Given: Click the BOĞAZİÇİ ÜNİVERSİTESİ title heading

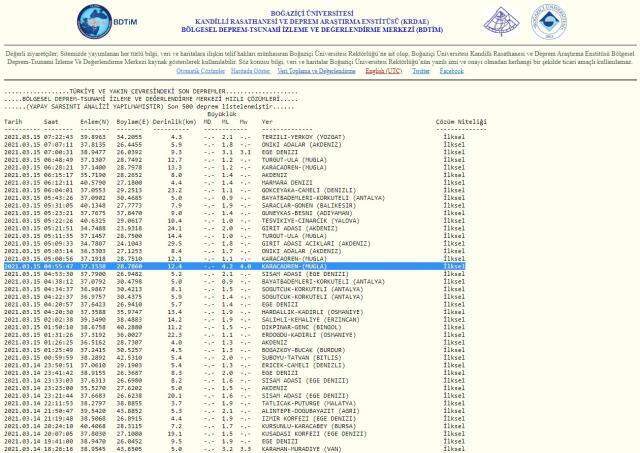Looking at the screenshot, I should point(312,13).
